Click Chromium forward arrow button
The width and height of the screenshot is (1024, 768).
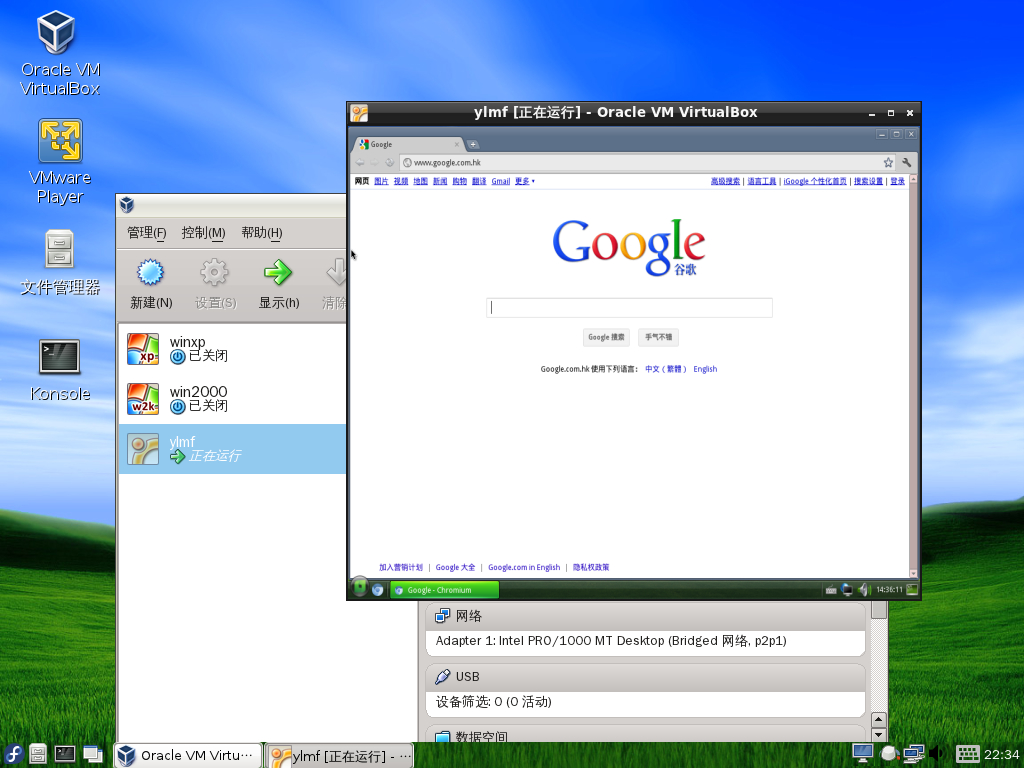(x=375, y=163)
